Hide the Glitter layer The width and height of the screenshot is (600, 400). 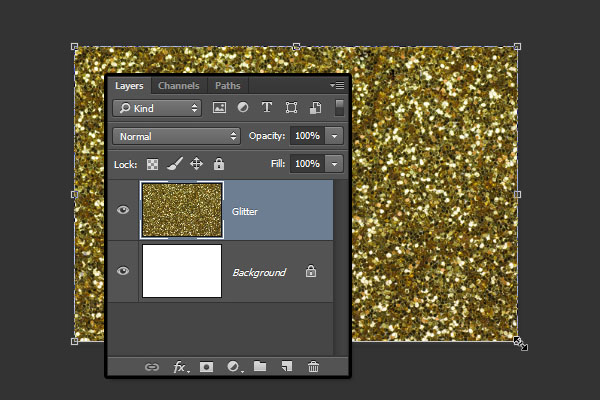[124, 210]
